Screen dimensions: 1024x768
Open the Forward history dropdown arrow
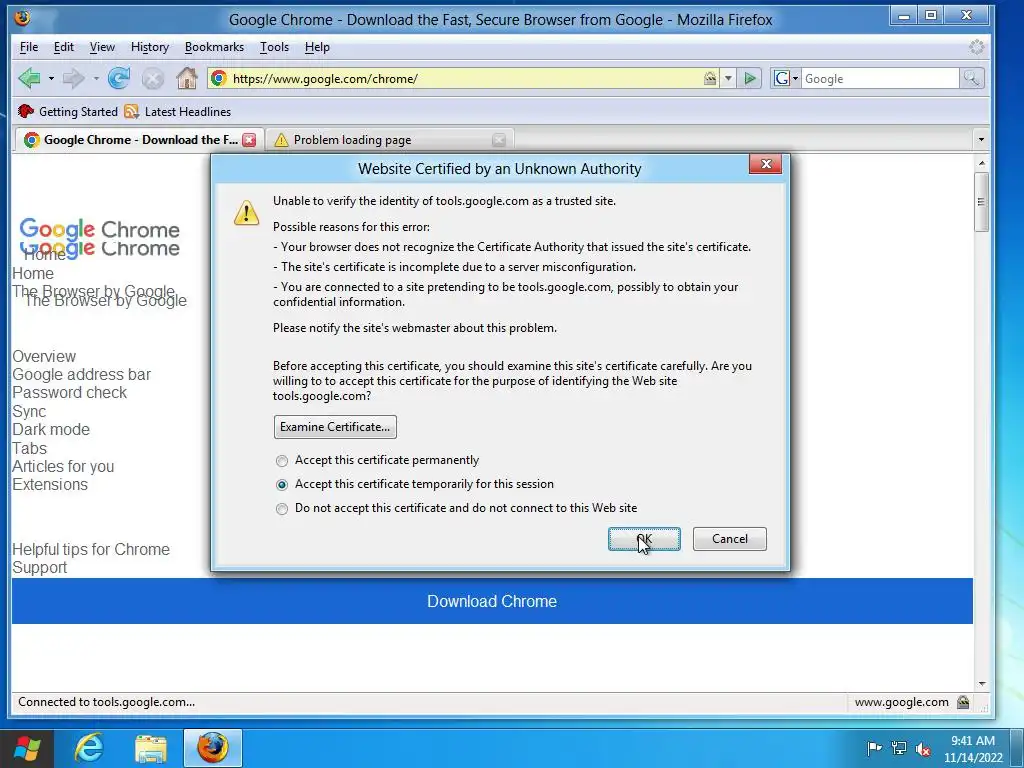coord(96,79)
